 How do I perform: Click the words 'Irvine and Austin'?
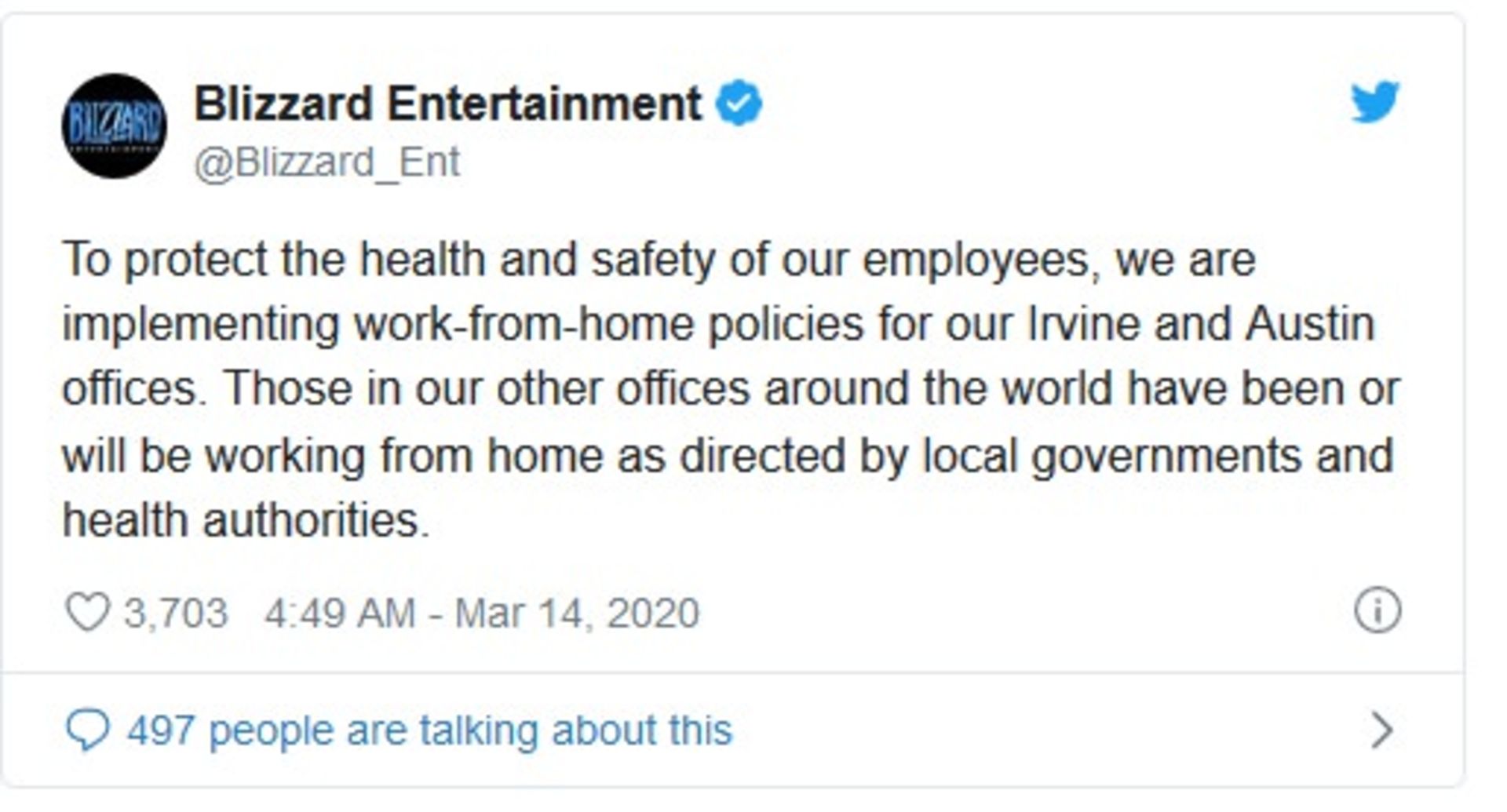tap(1201, 324)
